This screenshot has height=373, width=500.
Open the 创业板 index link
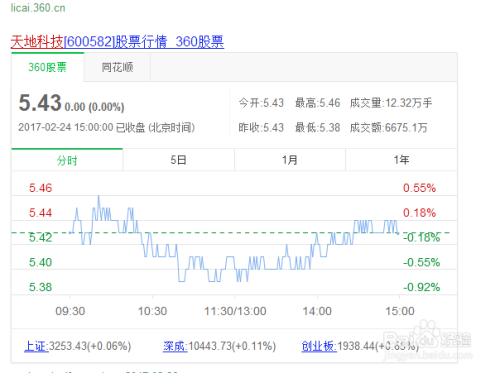click(x=319, y=346)
